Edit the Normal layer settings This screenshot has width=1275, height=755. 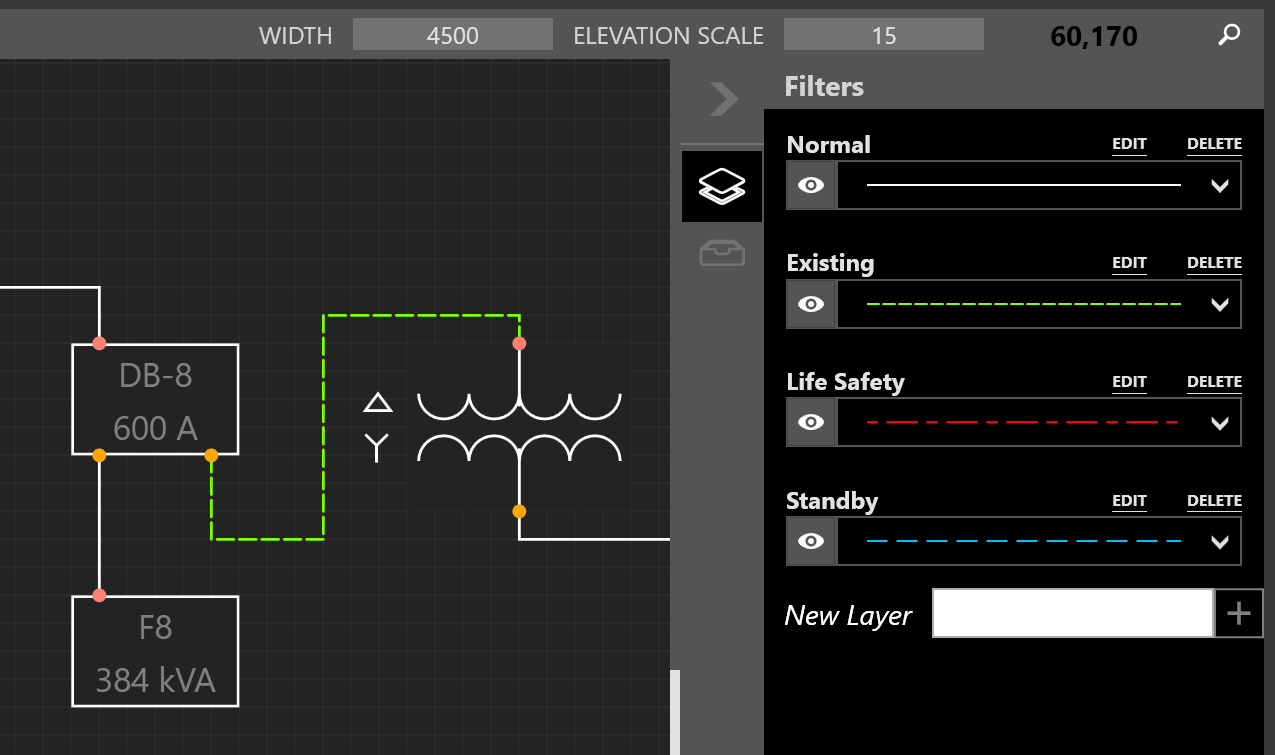1129,143
